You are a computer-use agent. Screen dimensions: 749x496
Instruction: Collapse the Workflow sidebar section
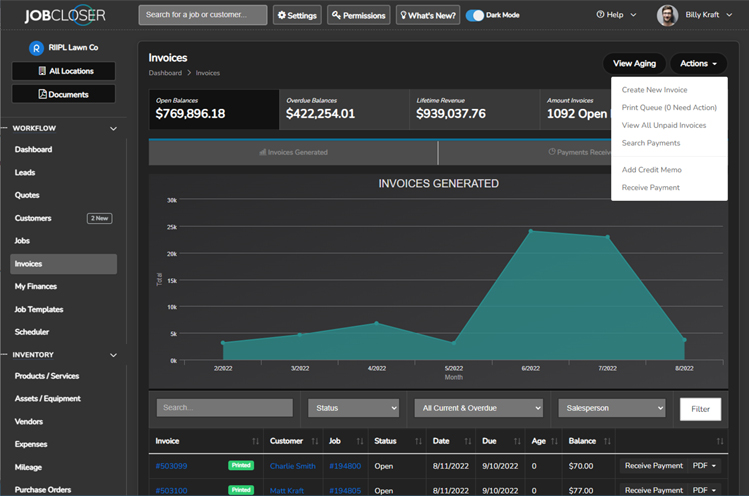coord(113,128)
